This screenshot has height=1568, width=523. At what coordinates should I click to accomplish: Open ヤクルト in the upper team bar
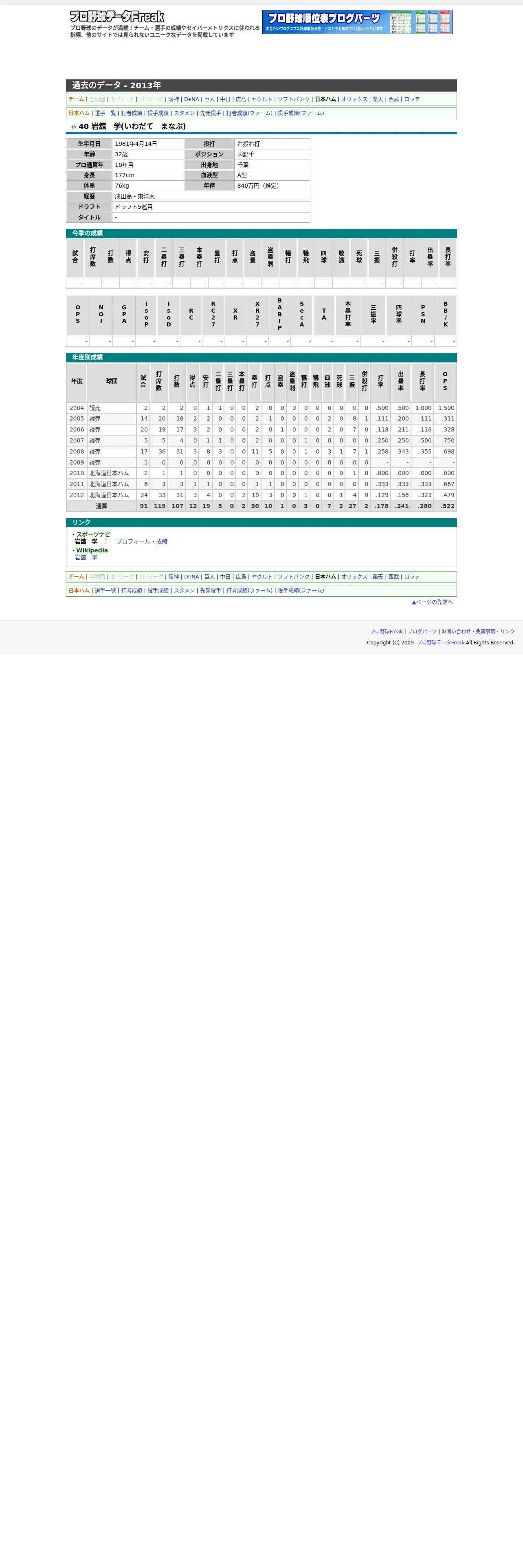tap(262, 99)
